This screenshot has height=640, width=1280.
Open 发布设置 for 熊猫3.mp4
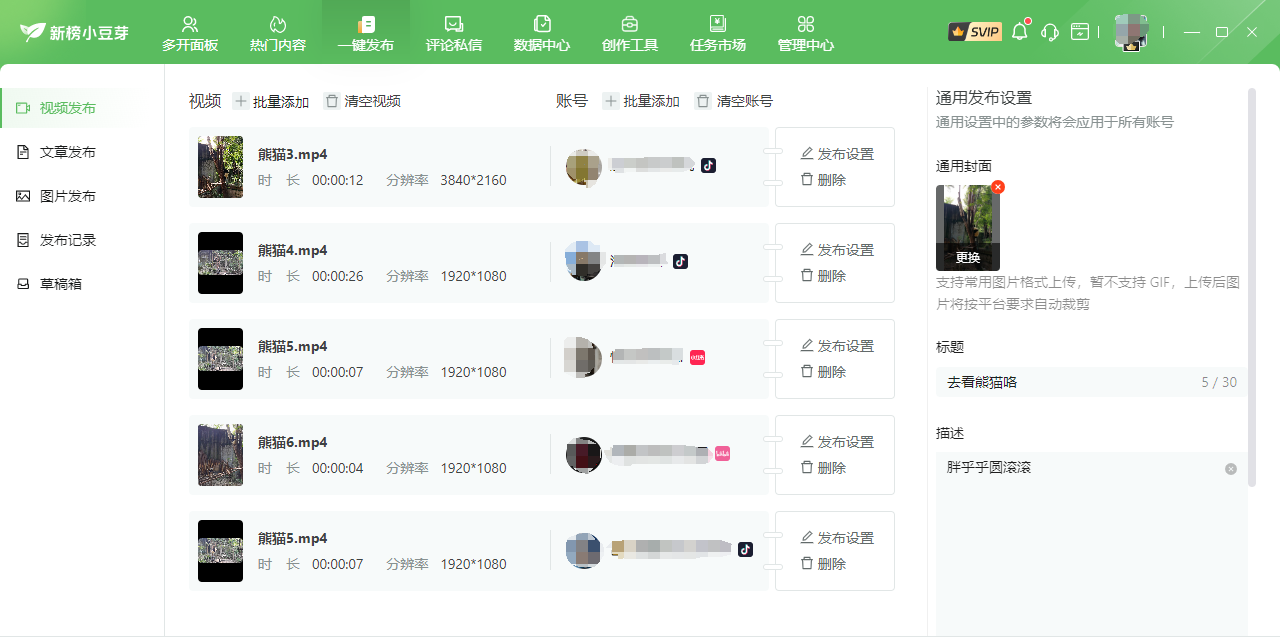point(837,154)
